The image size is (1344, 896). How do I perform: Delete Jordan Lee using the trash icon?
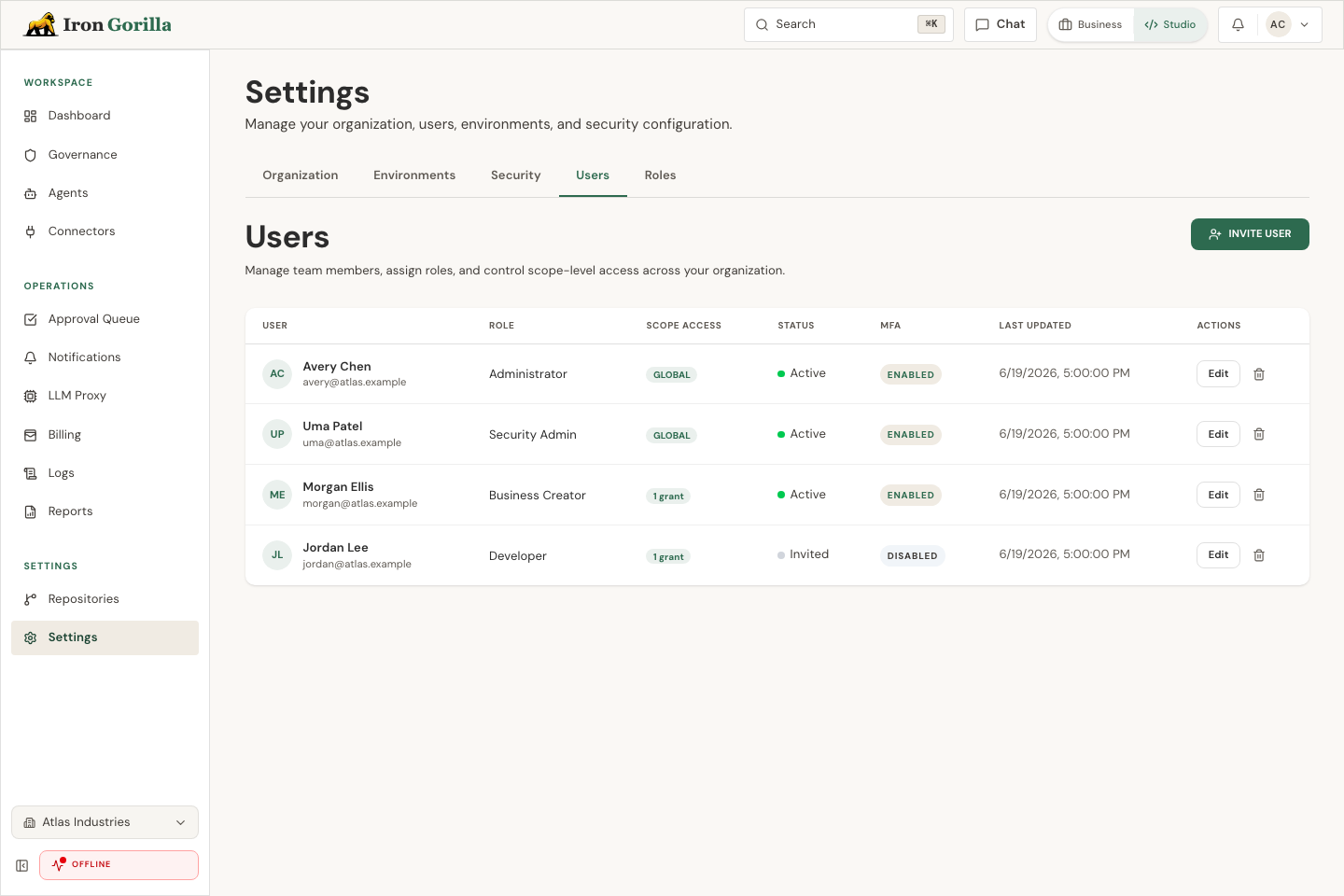click(1259, 555)
